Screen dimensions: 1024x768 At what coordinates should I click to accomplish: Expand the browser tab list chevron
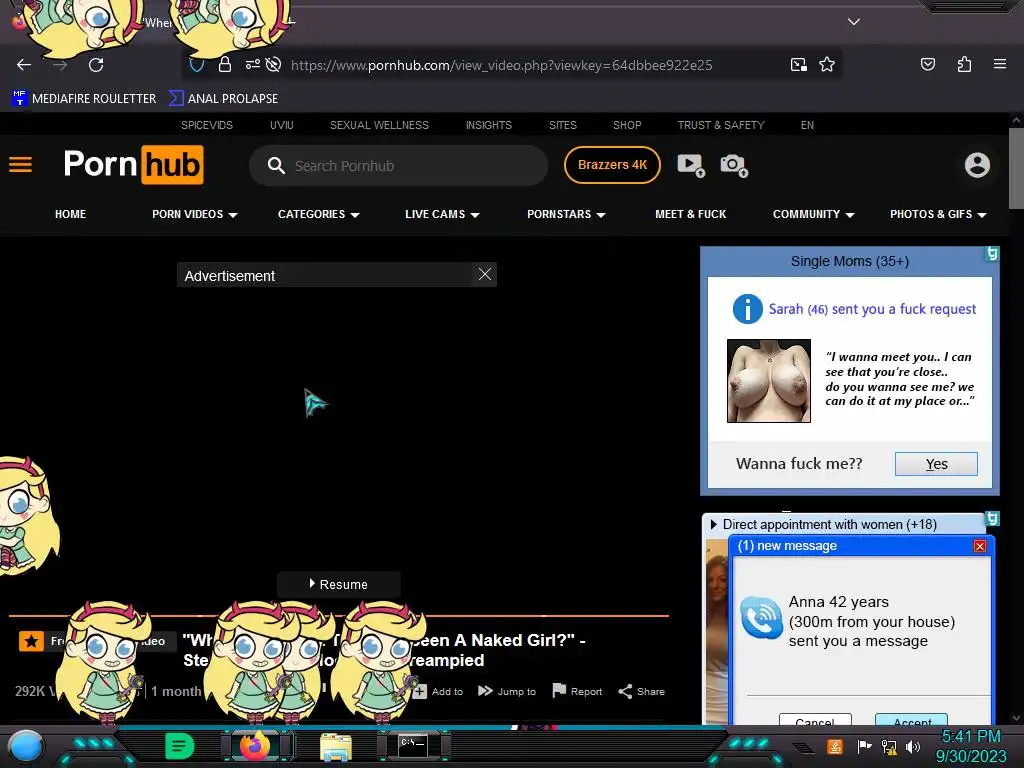854,22
